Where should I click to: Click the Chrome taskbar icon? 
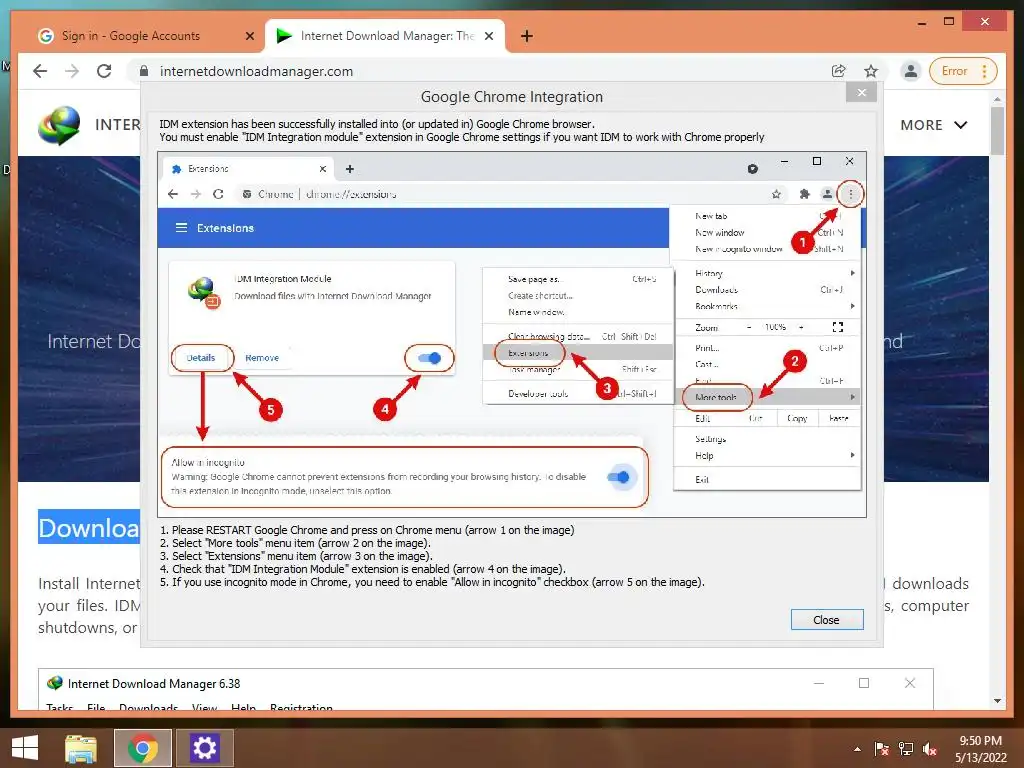143,748
